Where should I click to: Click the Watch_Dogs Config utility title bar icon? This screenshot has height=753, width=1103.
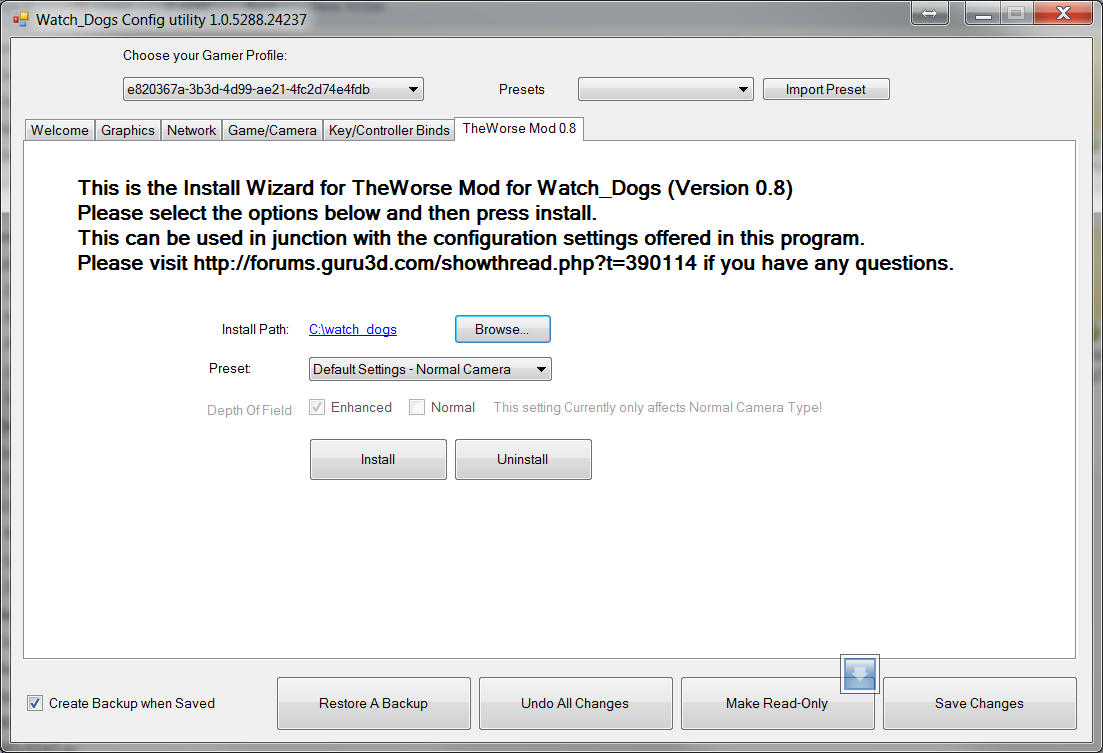(x=20, y=19)
